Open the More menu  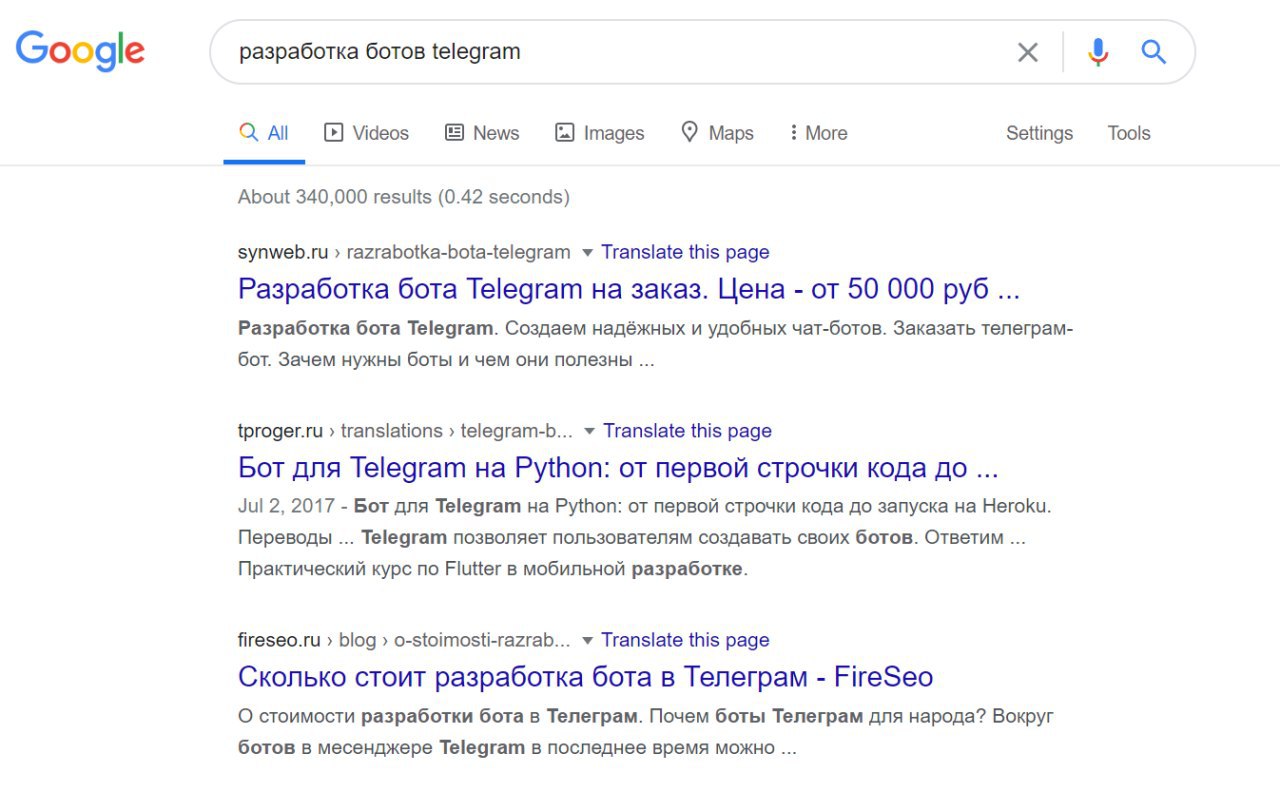pos(818,133)
